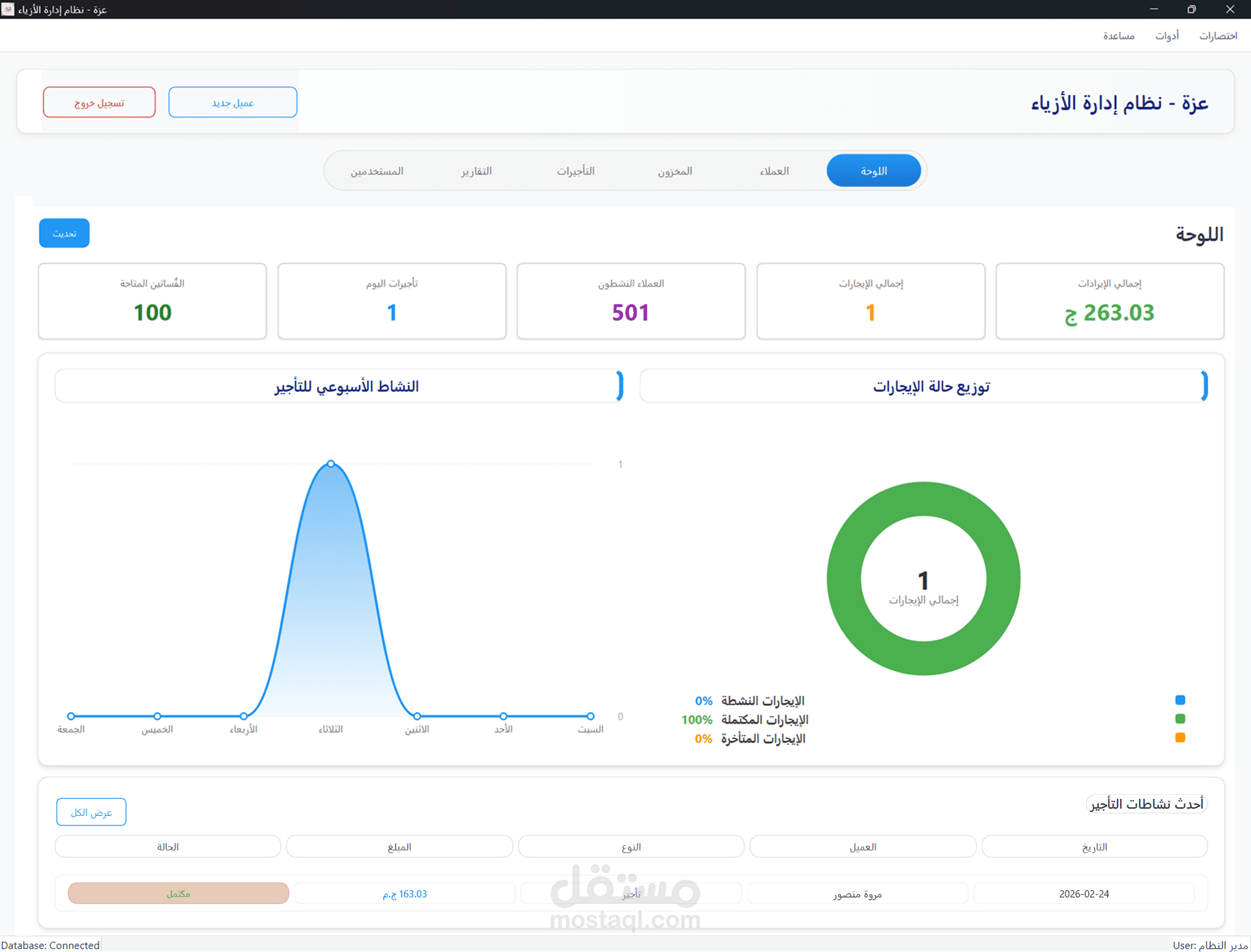Image resolution: width=1251 pixels, height=952 pixels.
Task: Click the مكتمل status badge in table
Action: point(178,893)
